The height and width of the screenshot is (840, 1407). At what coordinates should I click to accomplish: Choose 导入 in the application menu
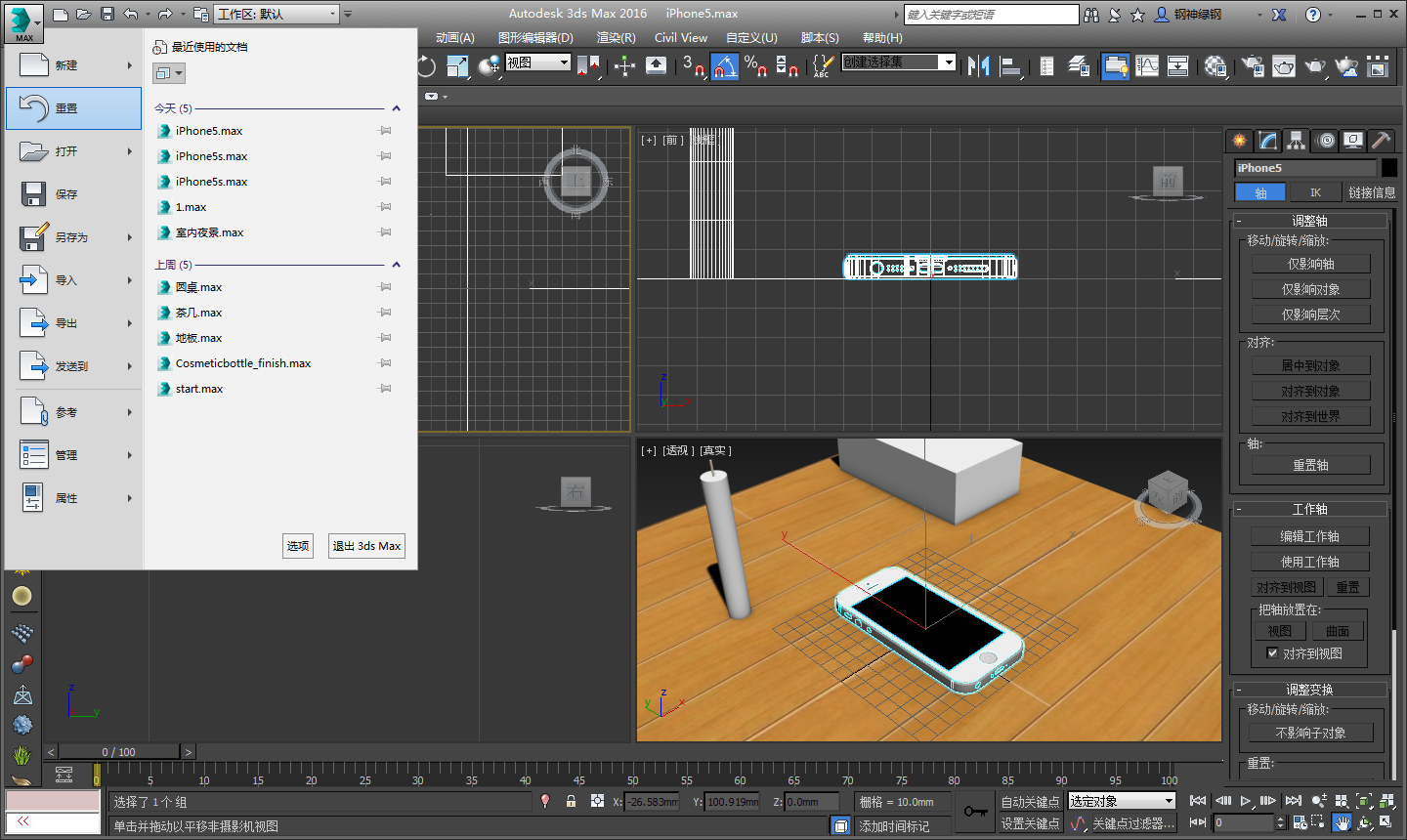coord(73,280)
